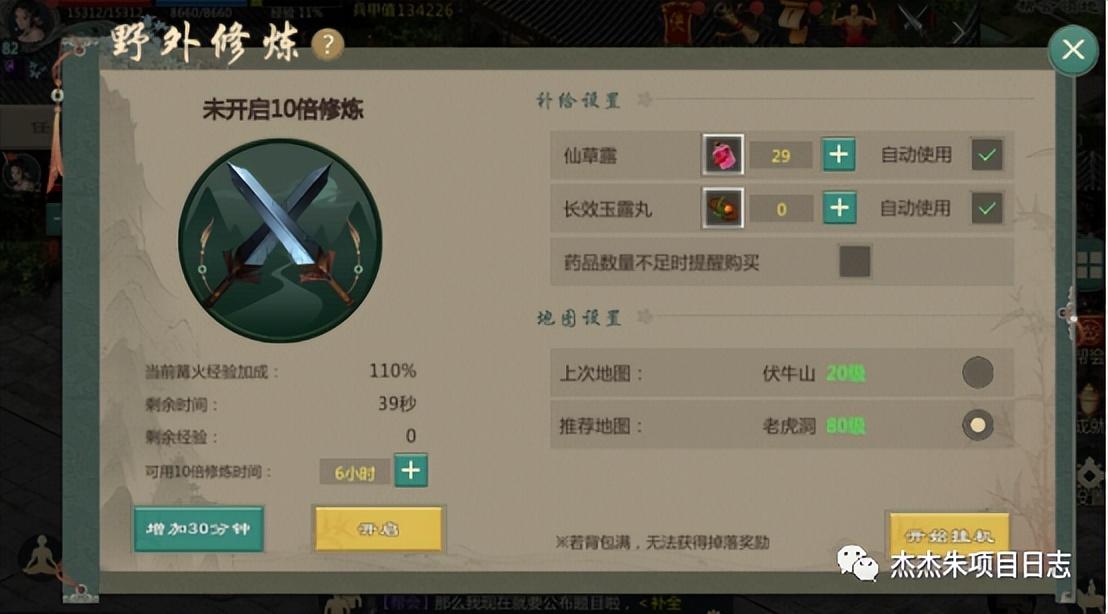
Task: Click the yellow 开启 button
Action: tap(379, 529)
